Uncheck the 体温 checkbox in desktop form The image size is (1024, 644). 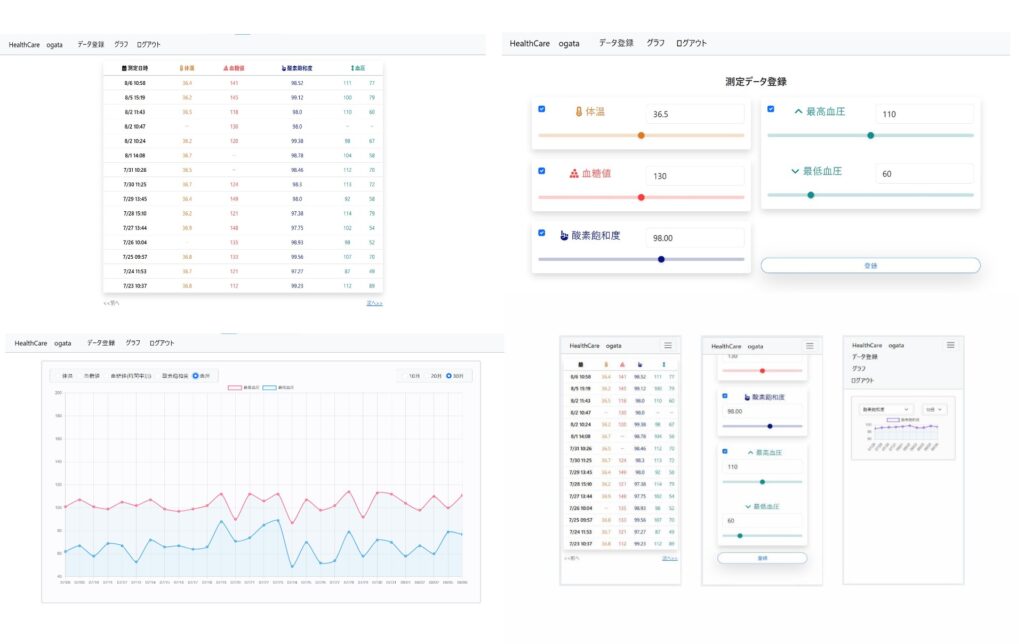[542, 109]
